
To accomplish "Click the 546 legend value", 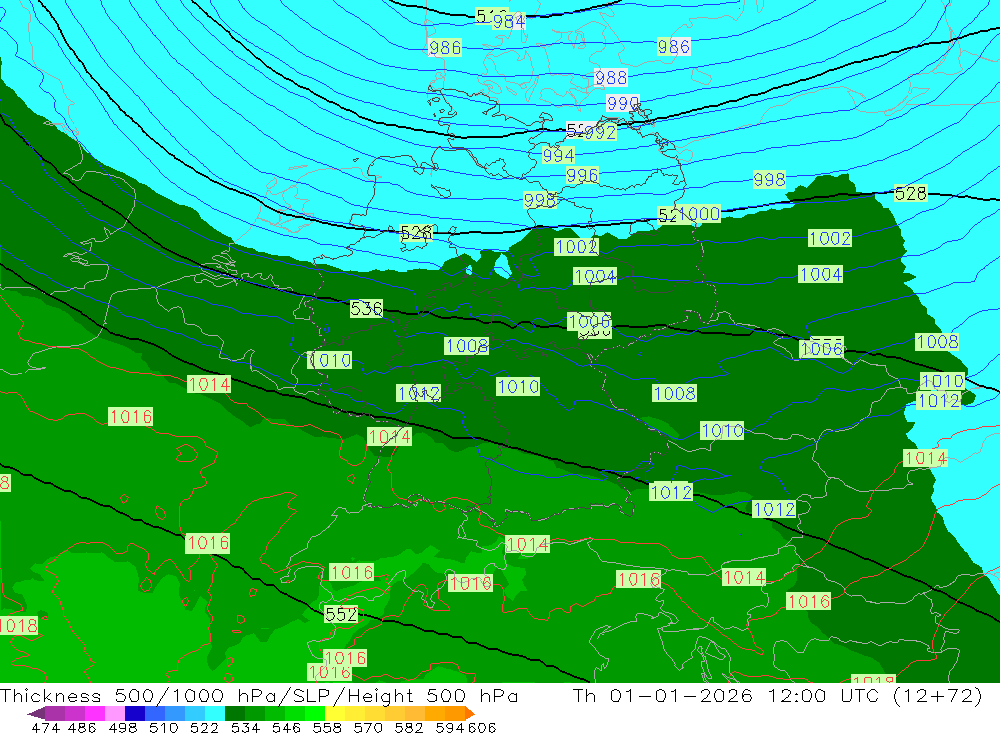I will [286, 727].
